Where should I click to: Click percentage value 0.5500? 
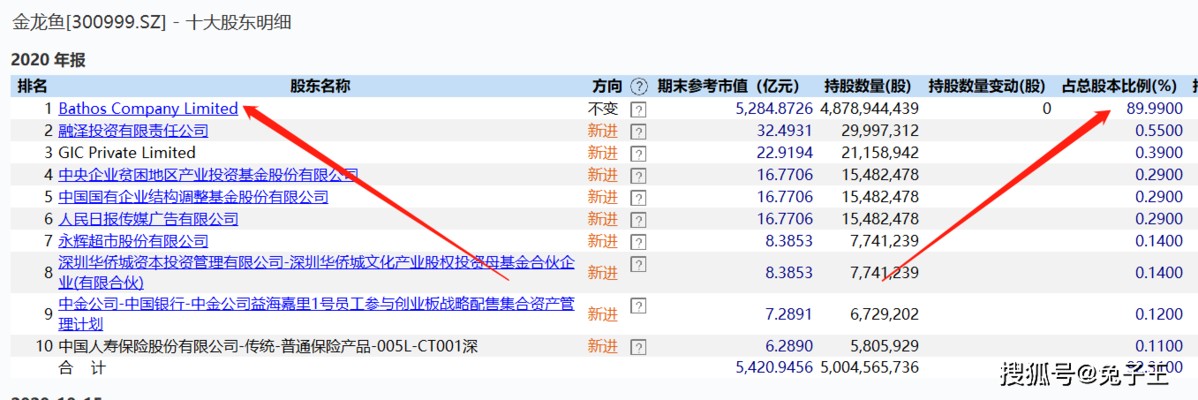pos(1160,131)
